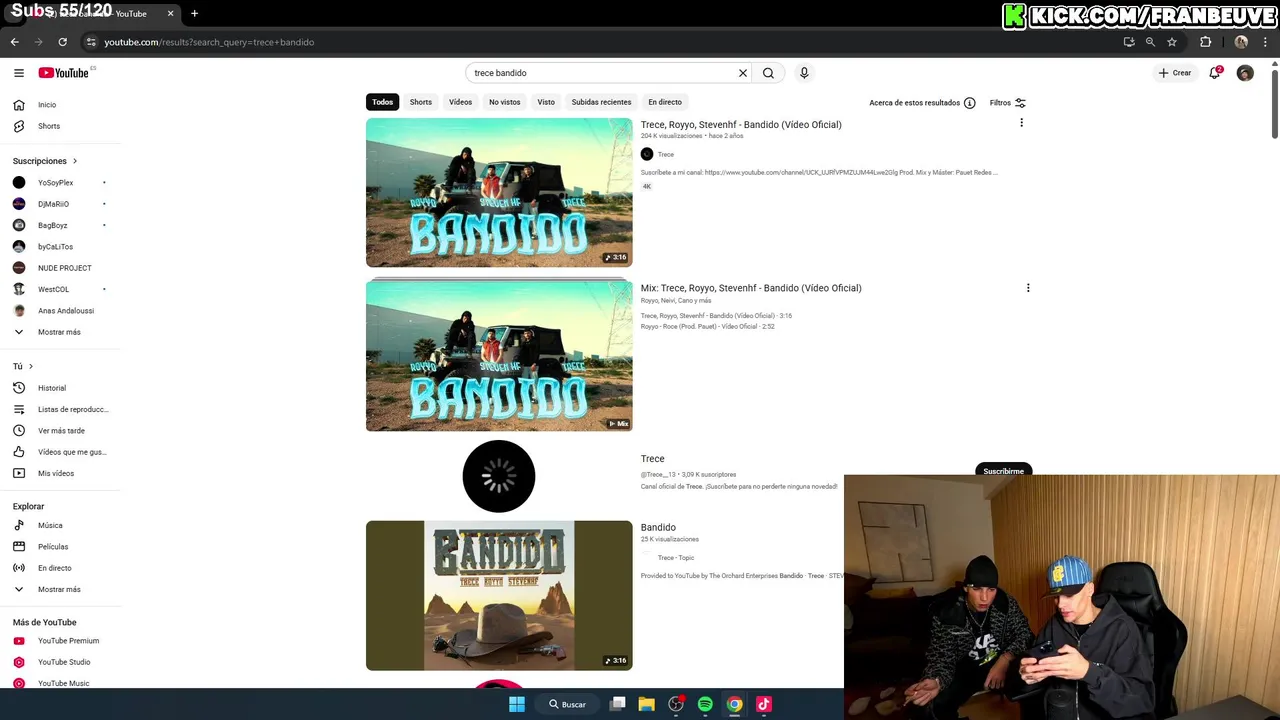Open Spotify from the taskbar
Screen dimensions: 1280x720
[x=705, y=704]
